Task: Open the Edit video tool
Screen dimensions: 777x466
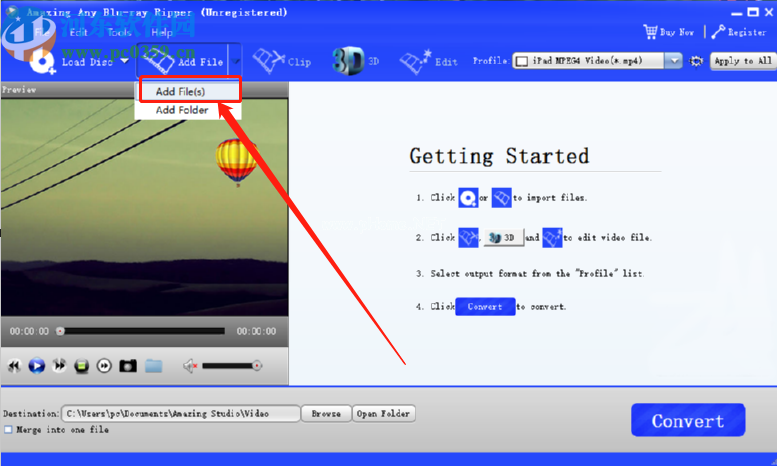Action: point(415,61)
